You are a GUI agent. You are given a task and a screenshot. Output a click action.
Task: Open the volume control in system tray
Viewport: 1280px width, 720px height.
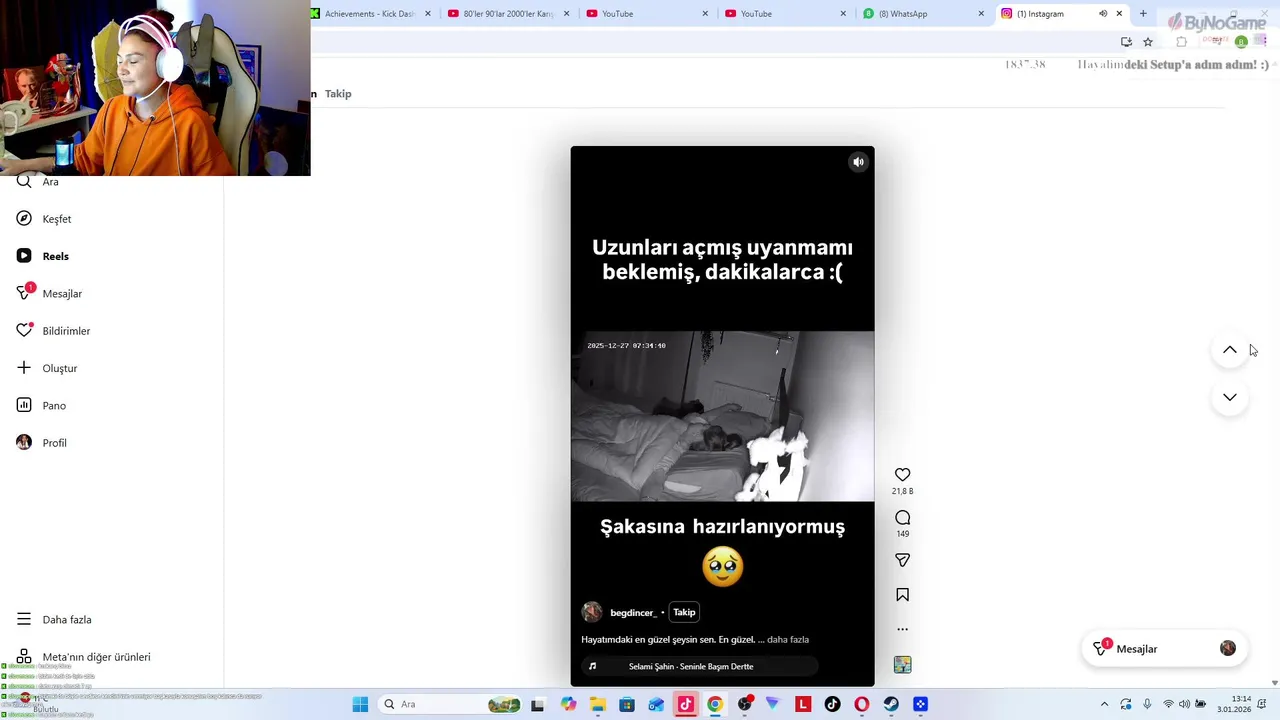tap(1184, 705)
